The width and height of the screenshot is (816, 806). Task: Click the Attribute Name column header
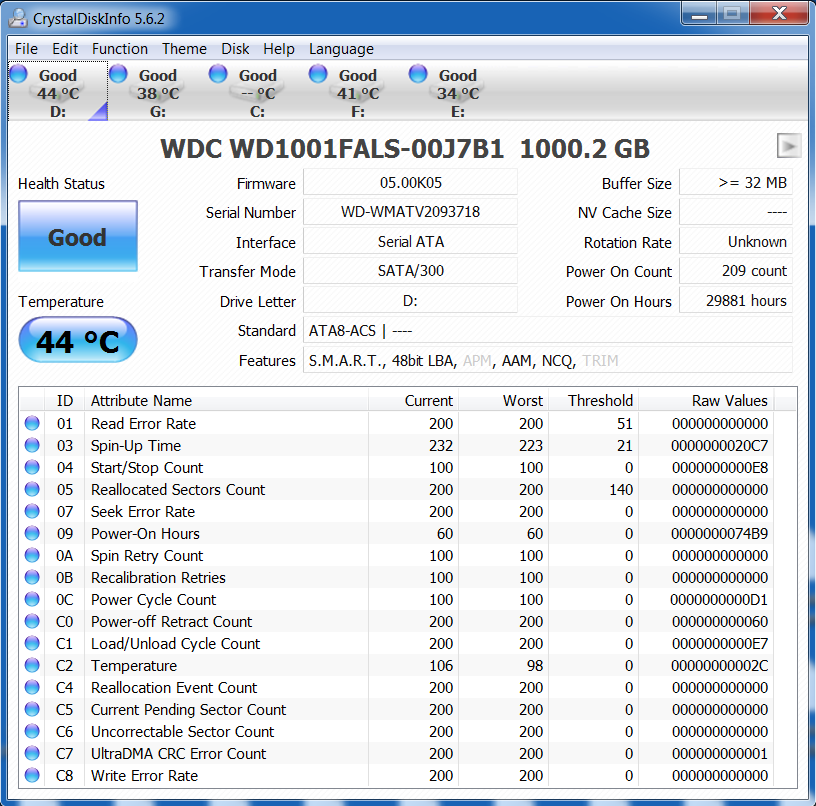(141, 400)
